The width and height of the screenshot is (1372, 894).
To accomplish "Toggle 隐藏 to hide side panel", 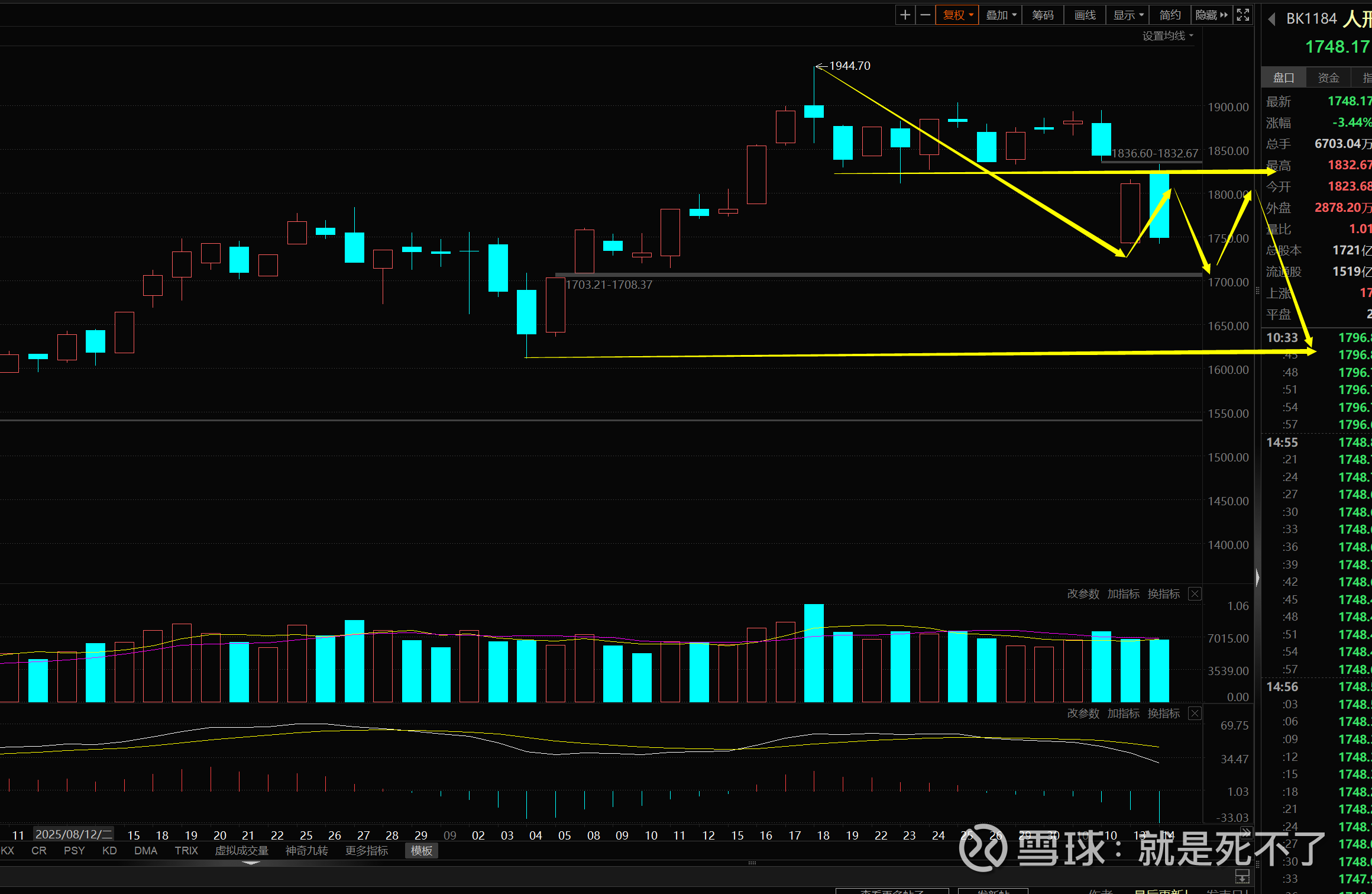I will [x=1211, y=15].
